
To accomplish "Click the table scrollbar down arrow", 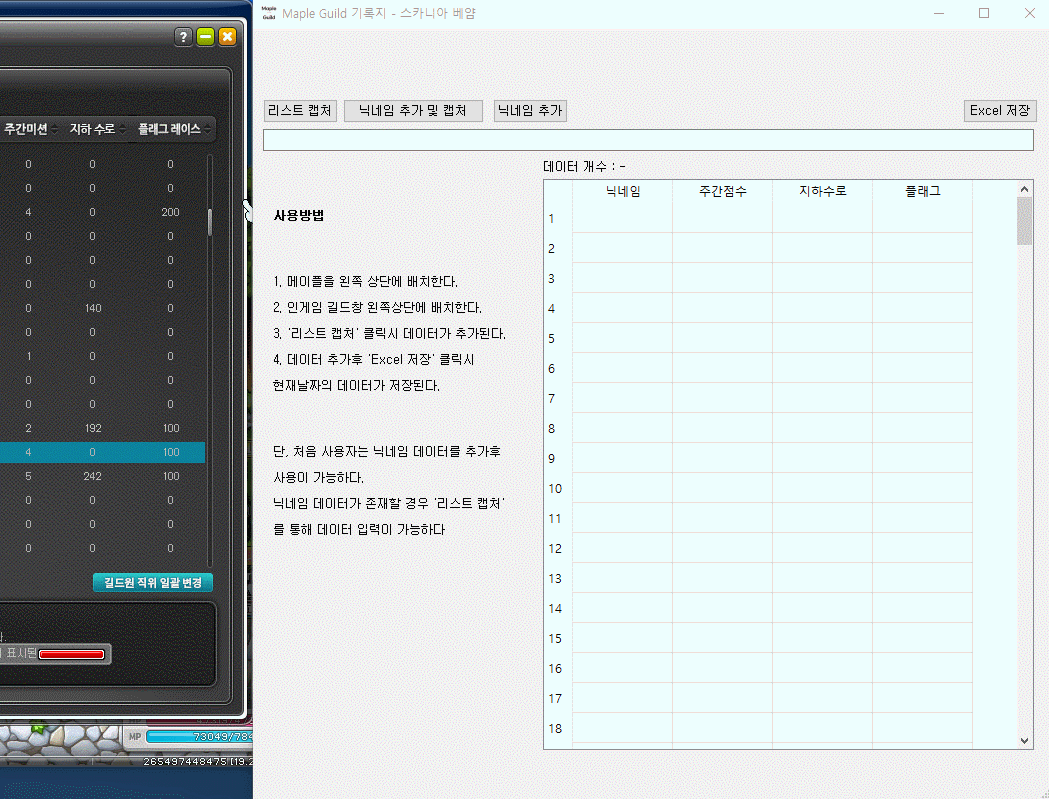I will click(x=1024, y=740).
